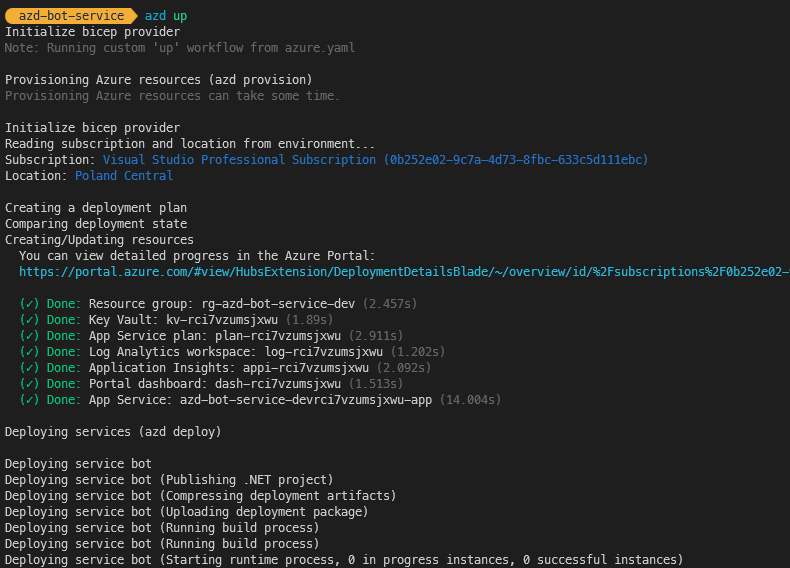Screen dimensions: 790x568
Task: Click the Poland Central location value
Action: (x=124, y=176)
